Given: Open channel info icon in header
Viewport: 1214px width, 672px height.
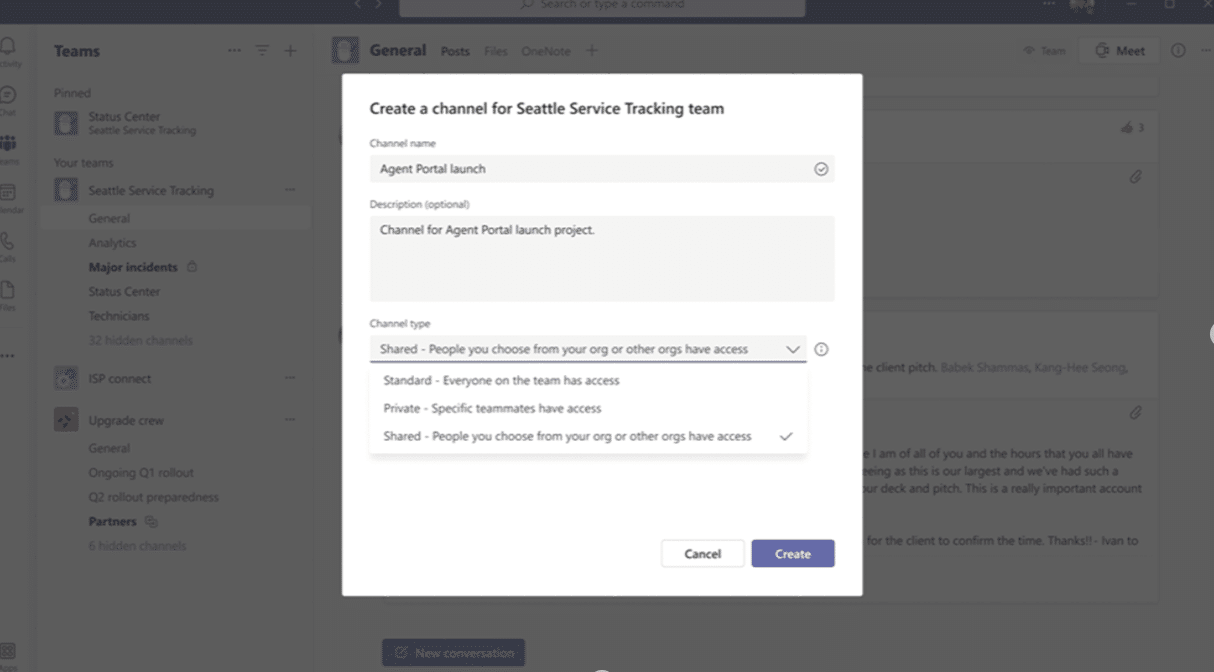Looking at the screenshot, I should 1178,50.
